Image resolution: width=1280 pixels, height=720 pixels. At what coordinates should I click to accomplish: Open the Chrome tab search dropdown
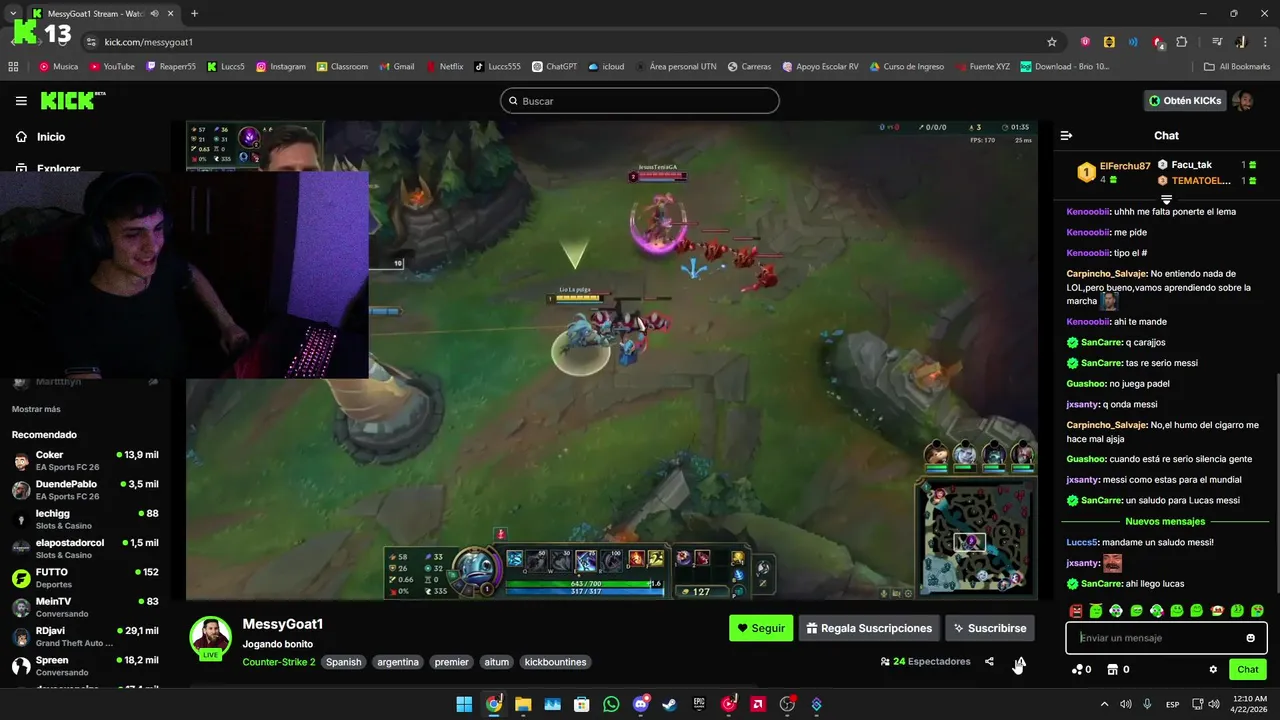pyautogui.click(x=12, y=13)
